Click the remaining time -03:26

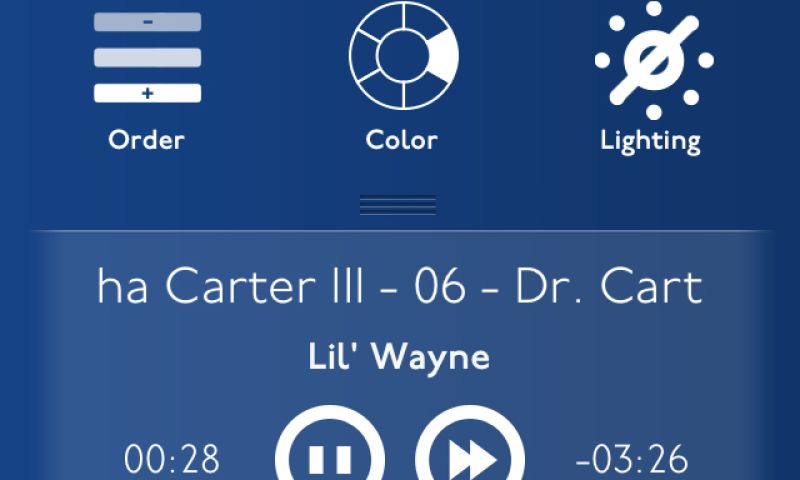point(632,459)
